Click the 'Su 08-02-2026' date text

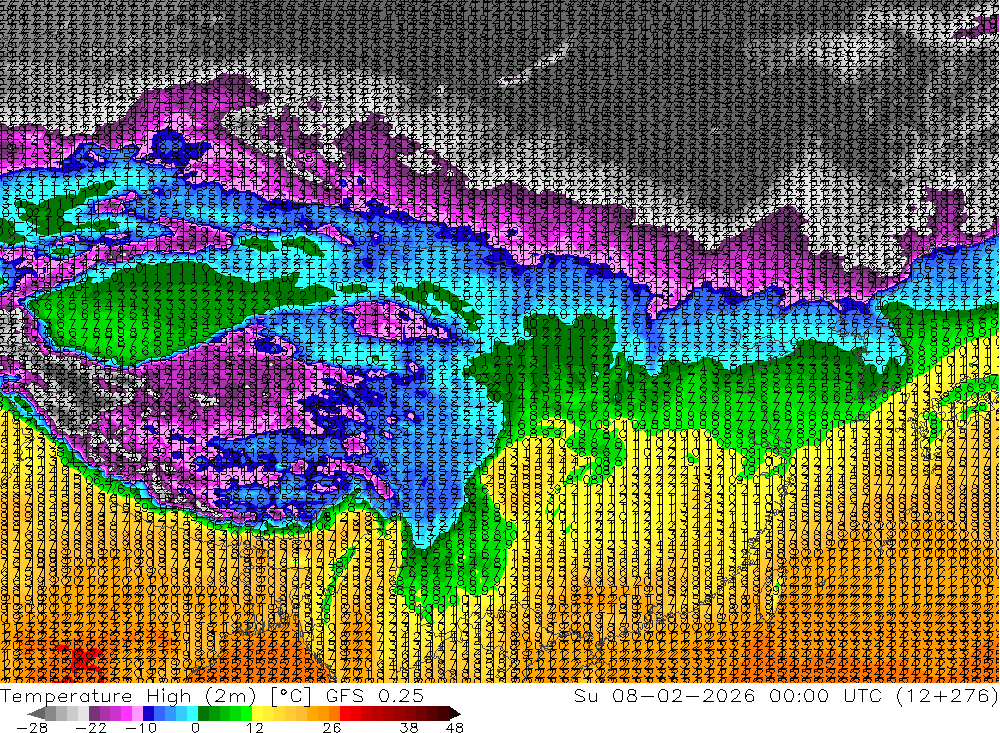pos(665,695)
